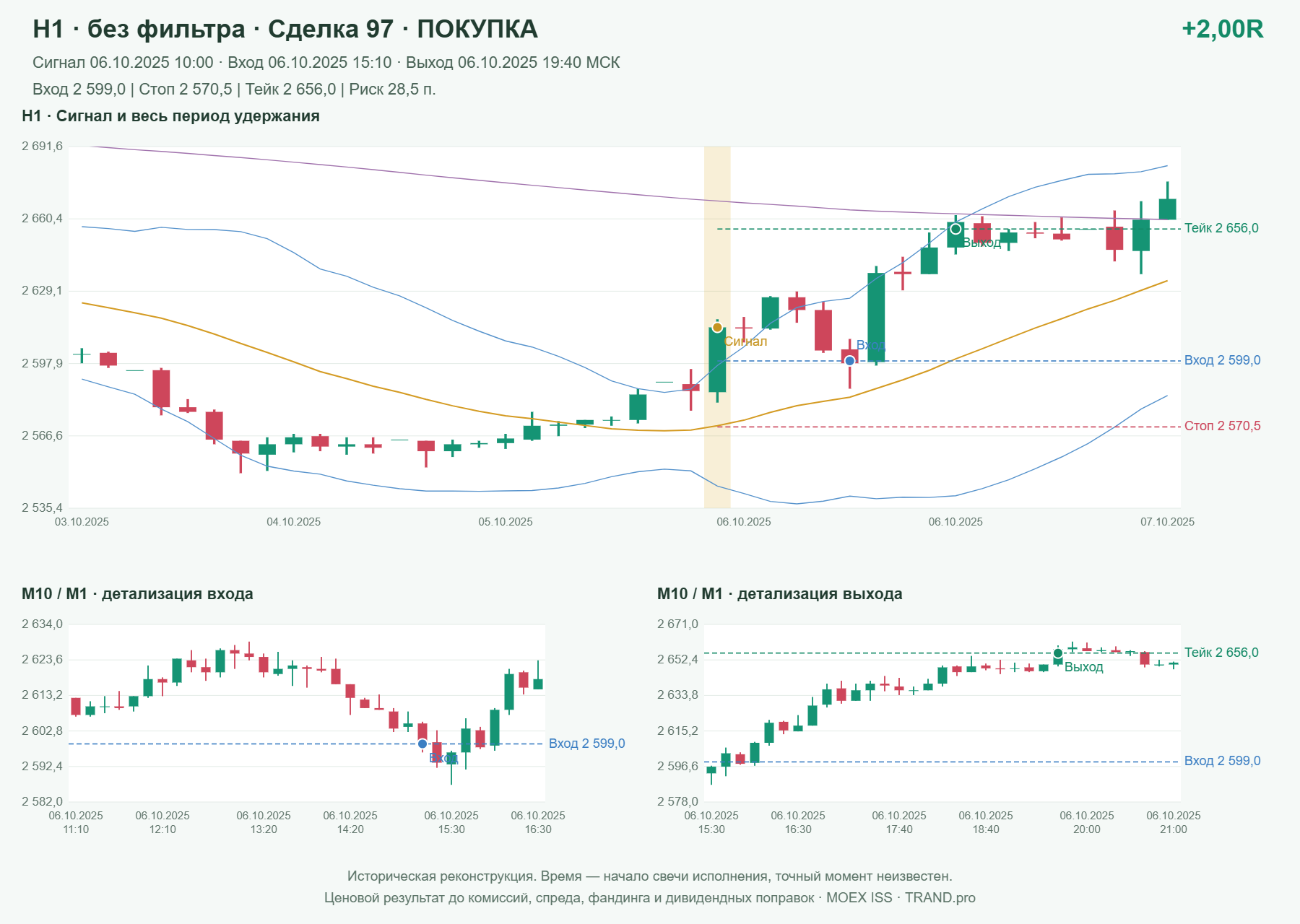The width and height of the screenshot is (1300, 924).
Task: Click the 07.10.2025 date on H1 axis
Action: (1168, 522)
